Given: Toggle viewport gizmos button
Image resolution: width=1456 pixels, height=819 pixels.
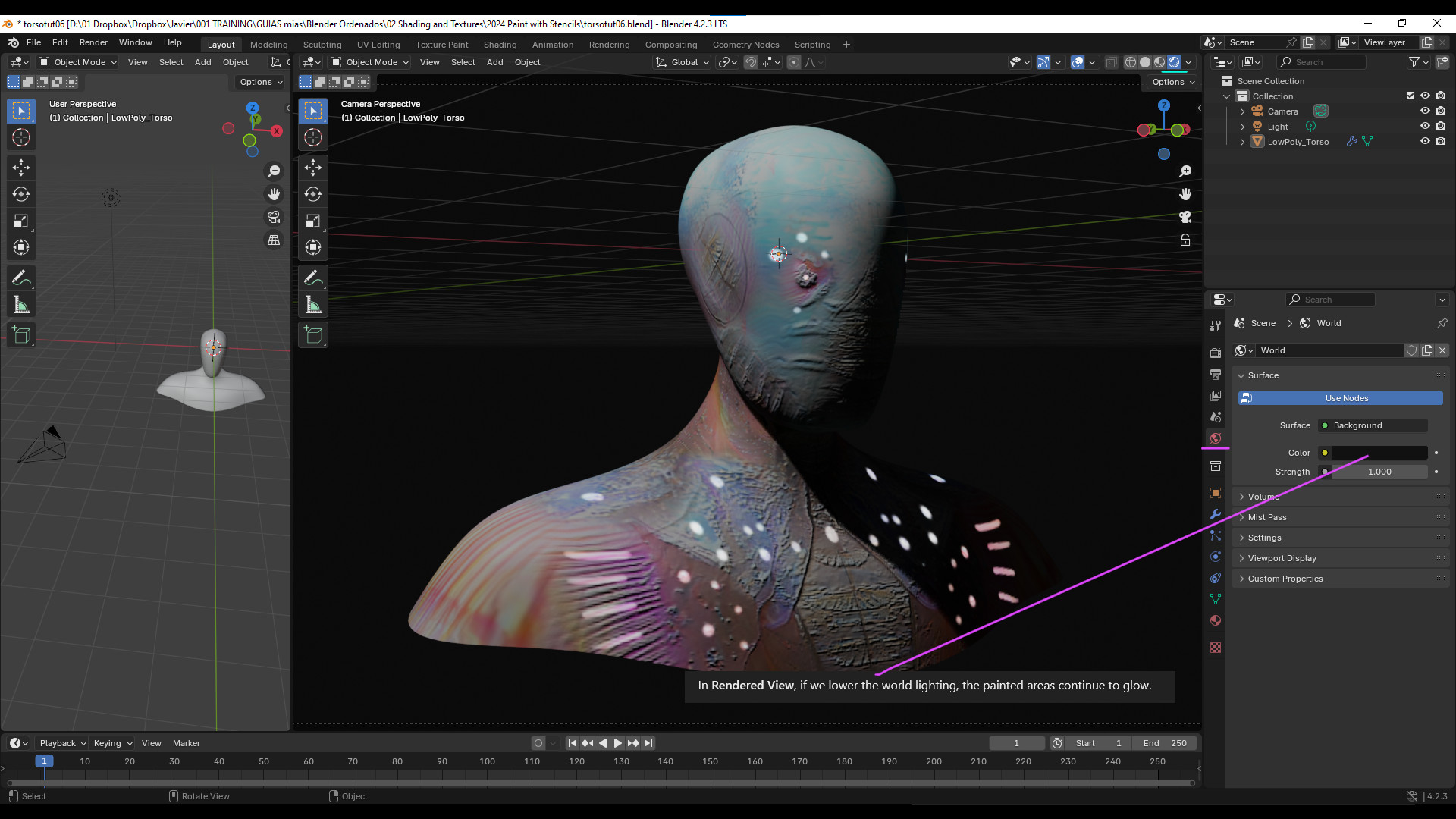Looking at the screenshot, I should 1044,62.
